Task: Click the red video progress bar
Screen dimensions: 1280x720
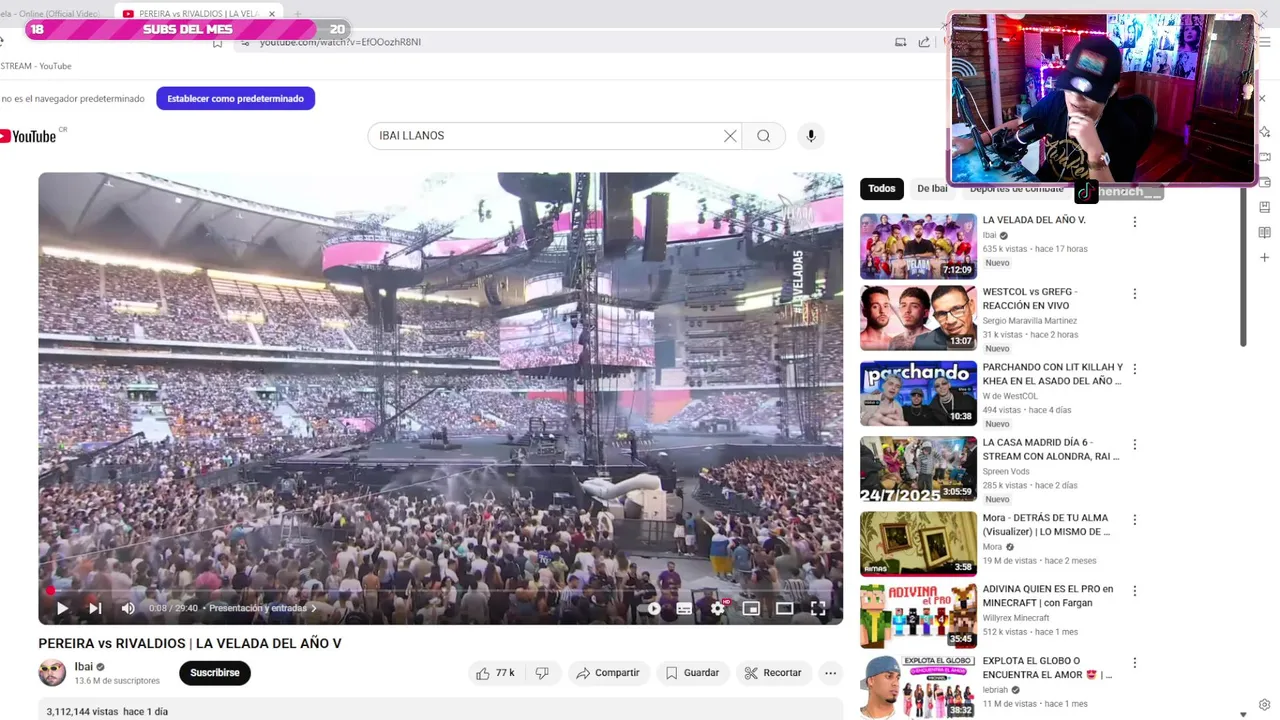Action: tap(440, 590)
